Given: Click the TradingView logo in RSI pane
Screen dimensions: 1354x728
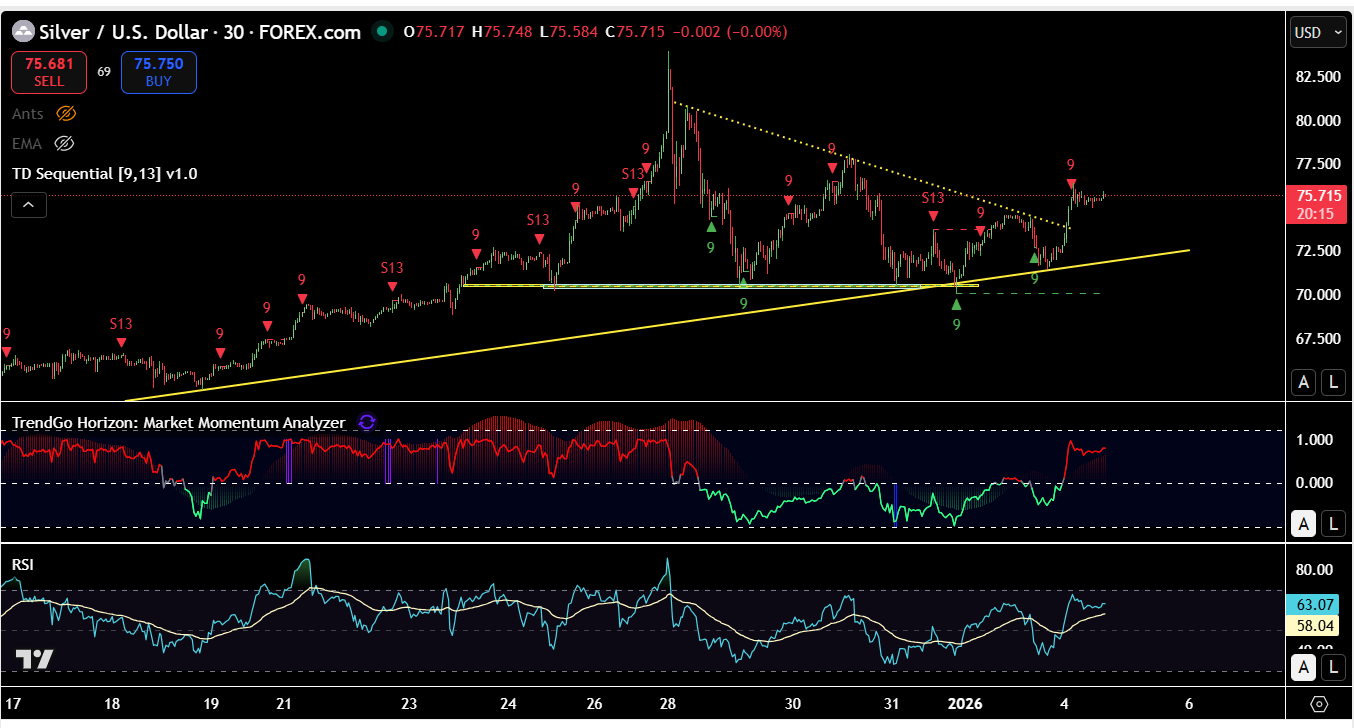Looking at the screenshot, I should point(35,659).
